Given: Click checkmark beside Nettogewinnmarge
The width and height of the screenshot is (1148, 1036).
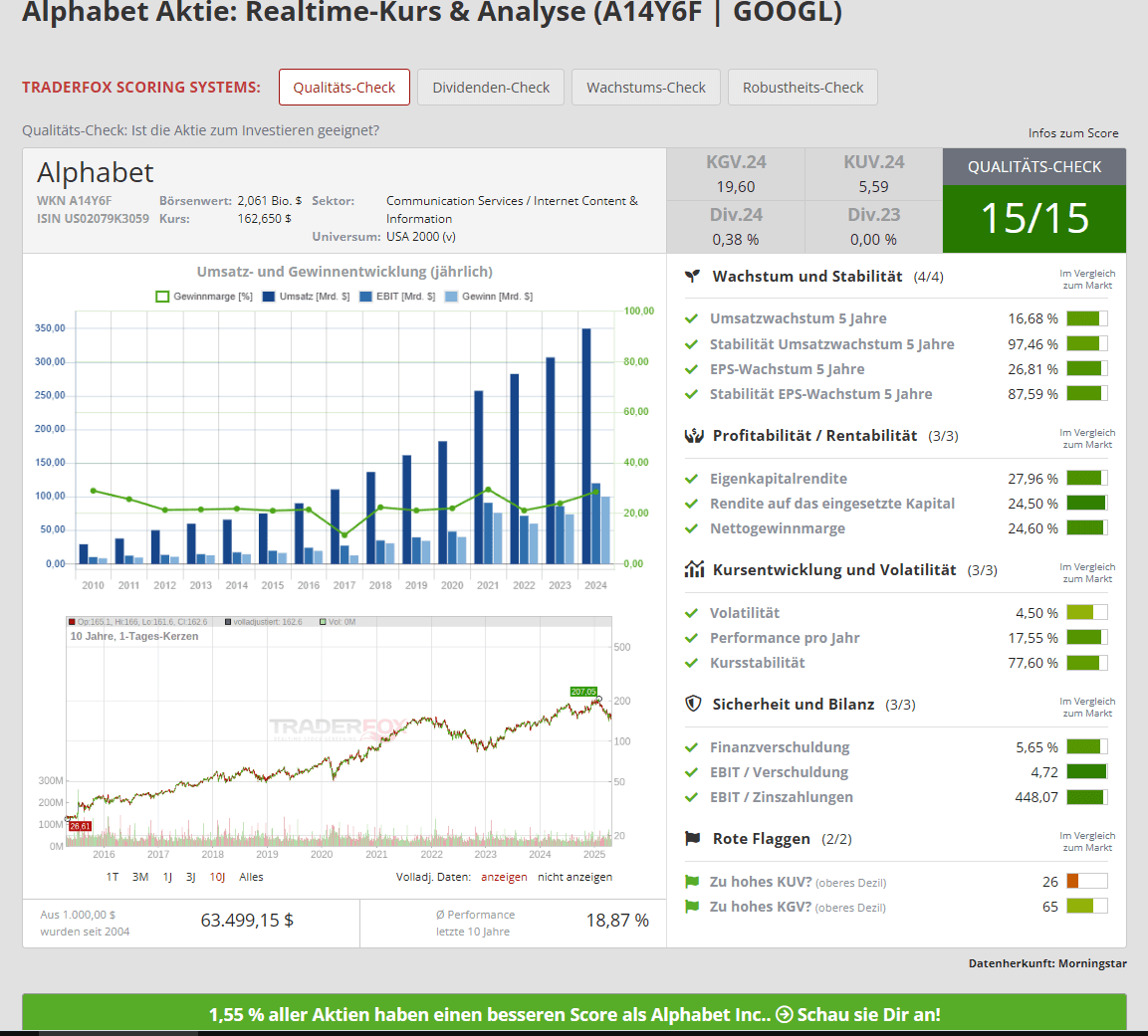Looking at the screenshot, I should [691, 529].
